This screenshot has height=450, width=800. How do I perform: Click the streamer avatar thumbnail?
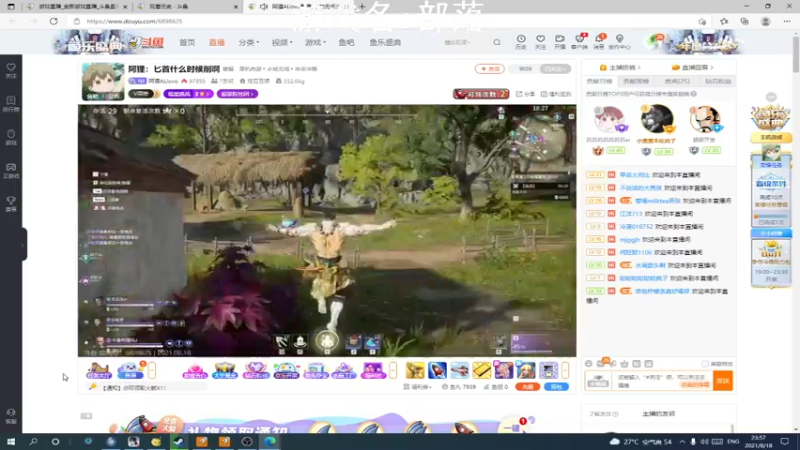[103, 81]
